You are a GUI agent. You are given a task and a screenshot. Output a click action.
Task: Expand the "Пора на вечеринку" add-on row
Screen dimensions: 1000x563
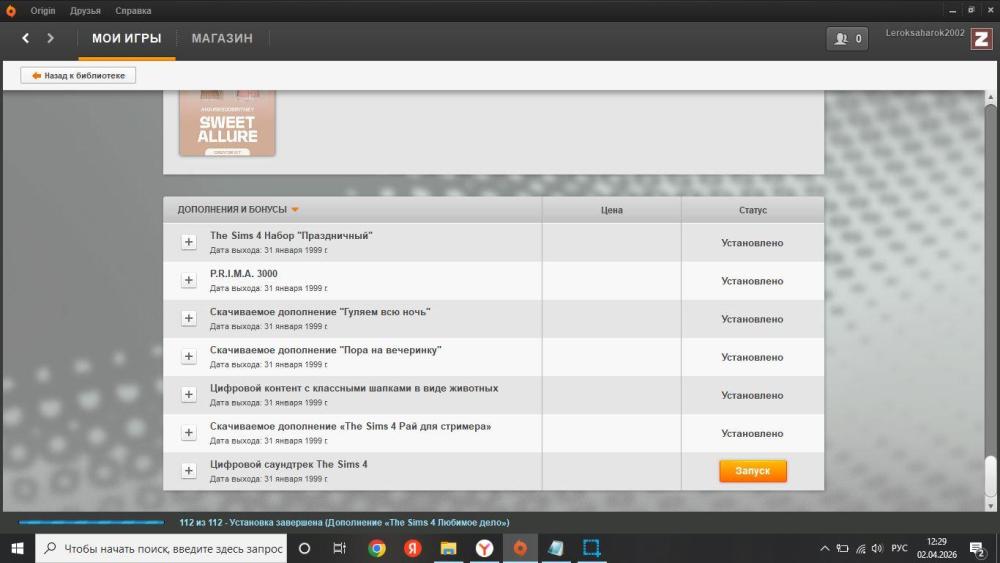coord(188,357)
